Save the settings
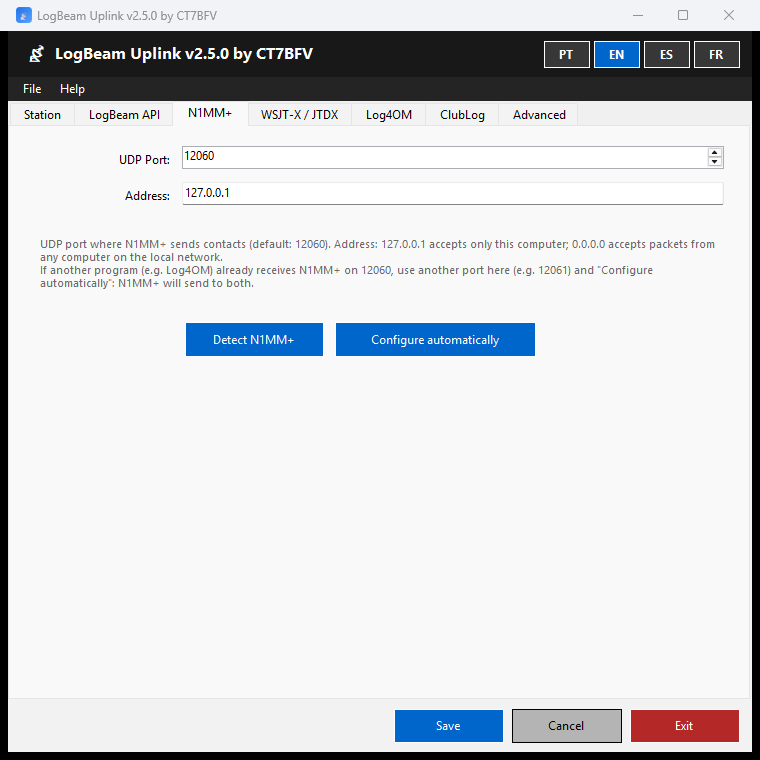 [x=448, y=726]
